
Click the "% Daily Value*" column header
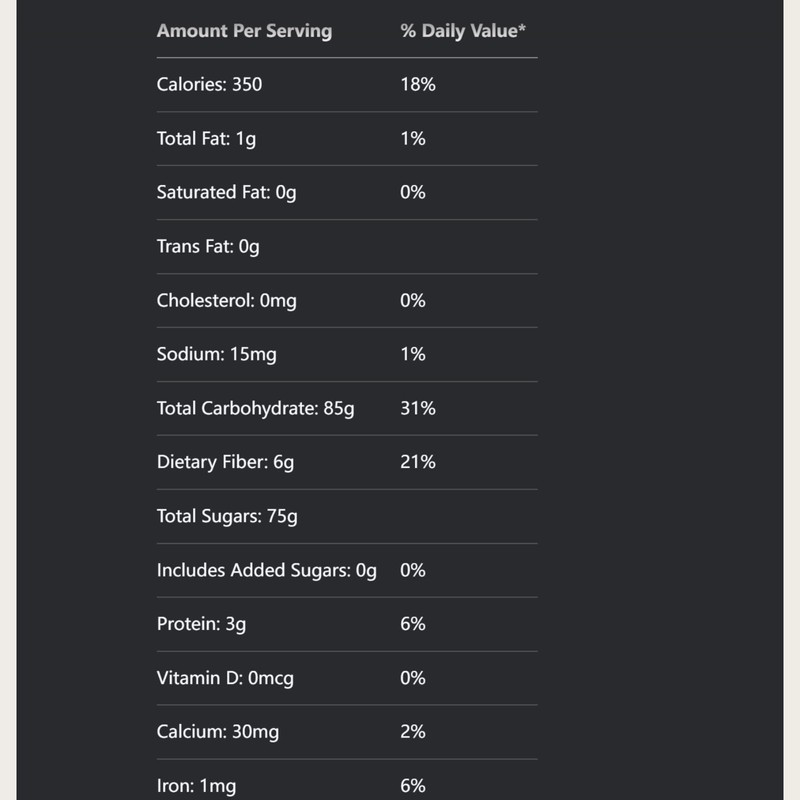click(463, 30)
